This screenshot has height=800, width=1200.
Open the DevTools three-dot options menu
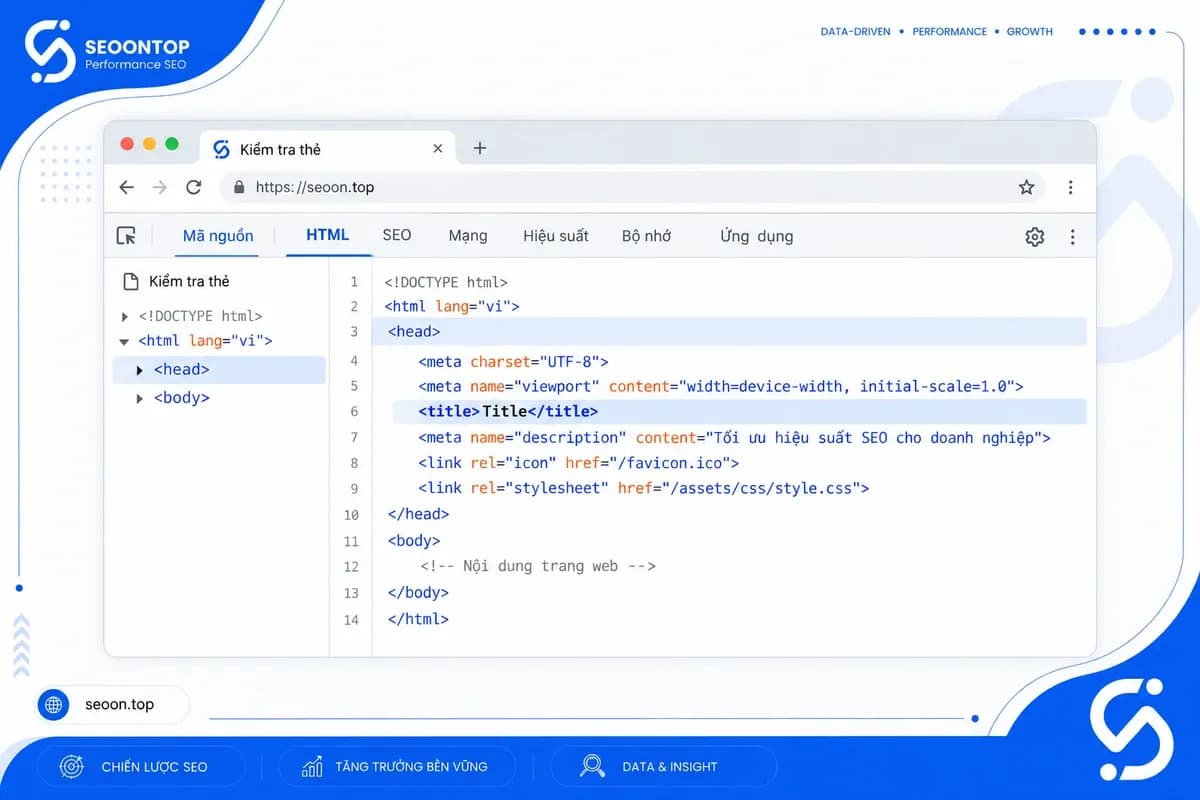click(x=1072, y=237)
